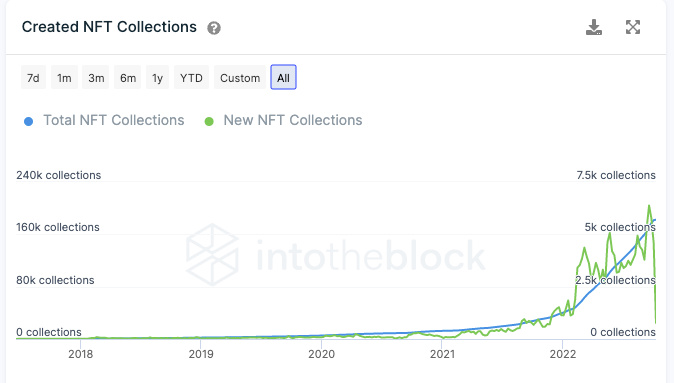
Task: Select the All time range
Action: pyautogui.click(x=283, y=77)
